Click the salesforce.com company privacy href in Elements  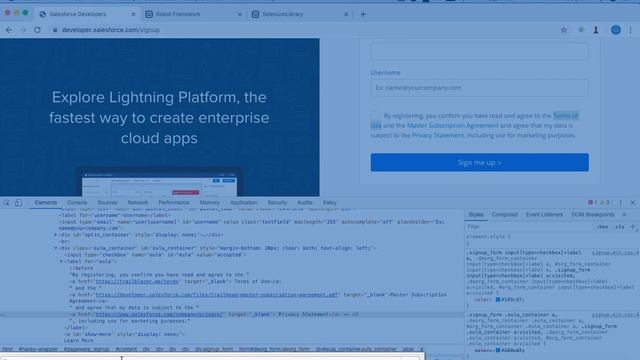[160, 314]
